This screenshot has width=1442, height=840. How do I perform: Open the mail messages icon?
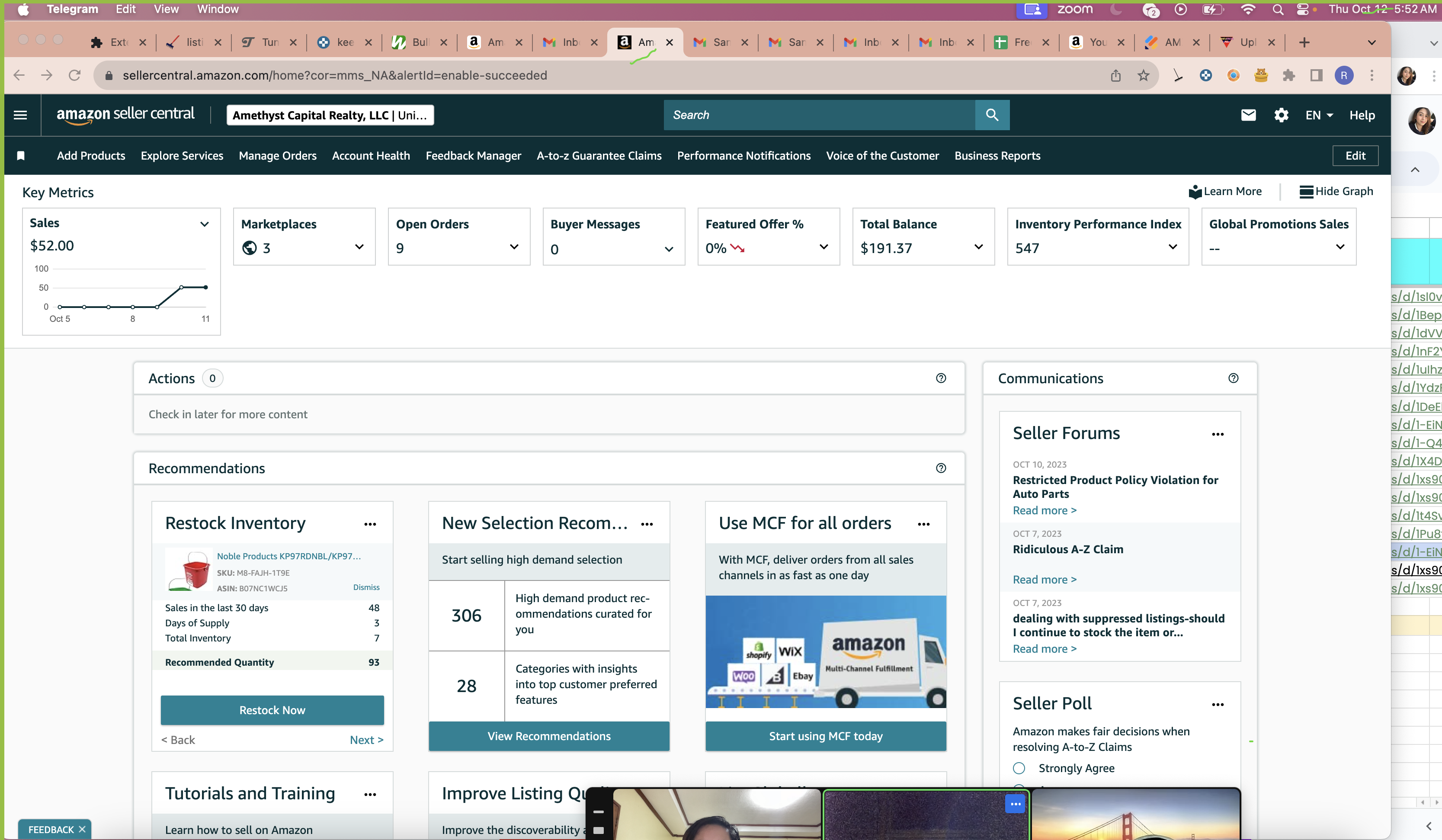click(1248, 115)
